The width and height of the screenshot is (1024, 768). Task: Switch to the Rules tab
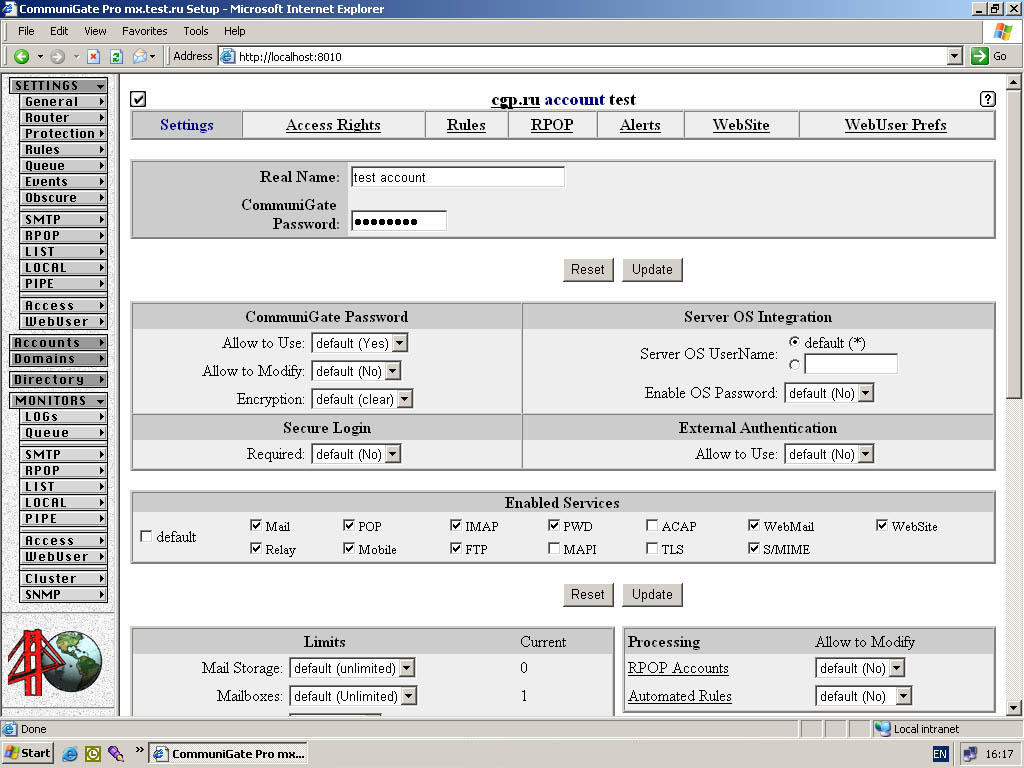click(466, 125)
